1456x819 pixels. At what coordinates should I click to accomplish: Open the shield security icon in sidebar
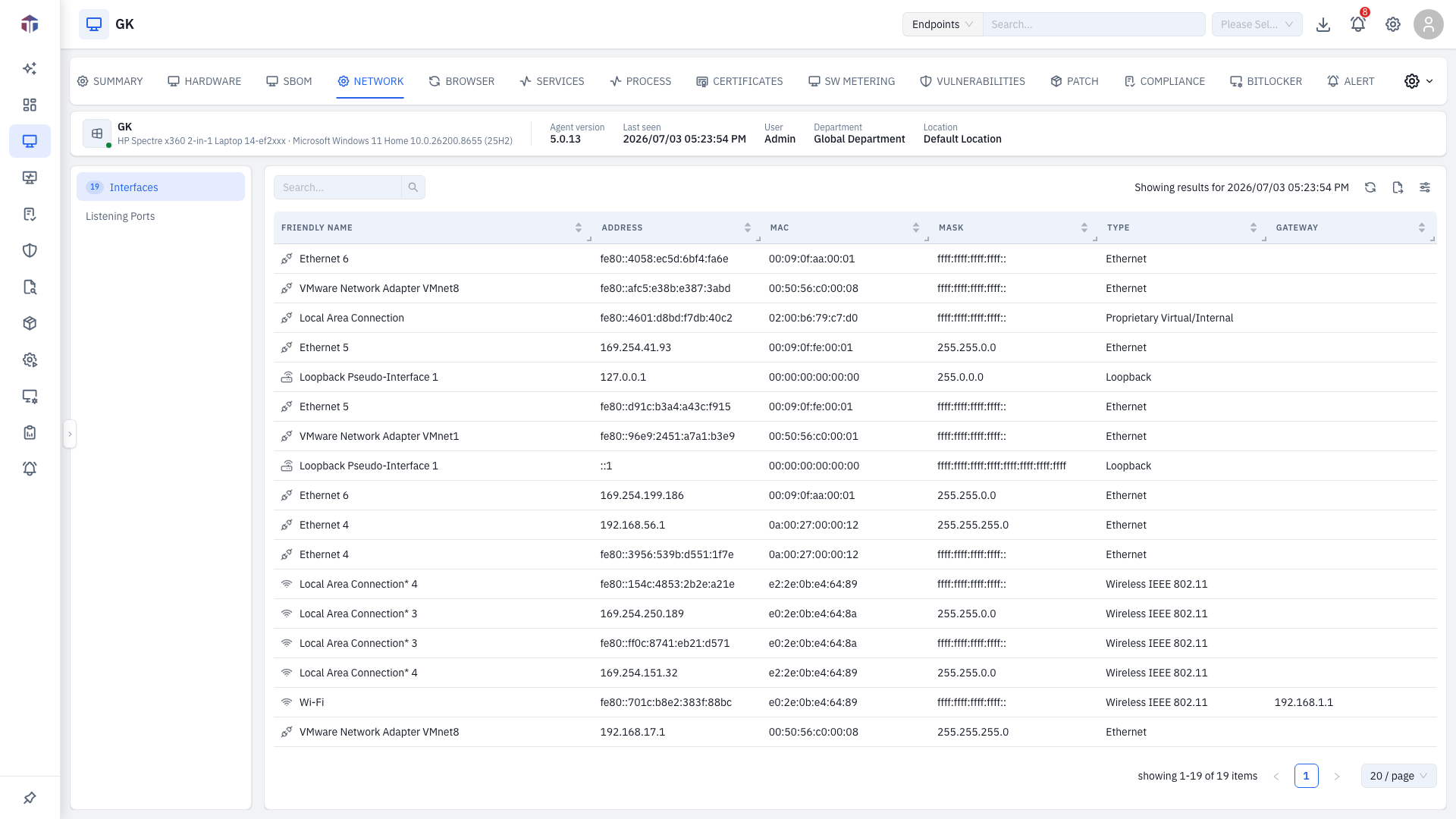tap(30, 250)
